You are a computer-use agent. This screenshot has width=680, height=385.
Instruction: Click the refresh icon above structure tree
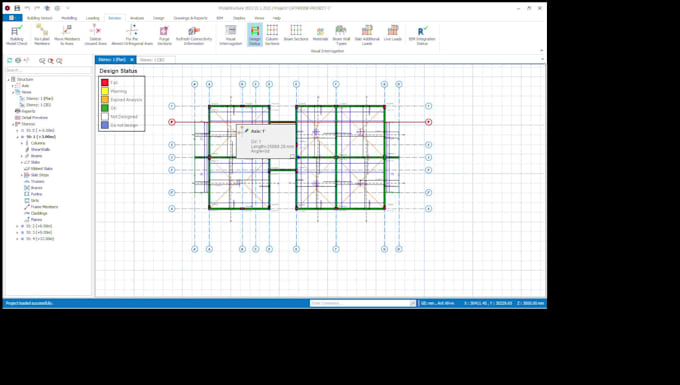coord(10,61)
